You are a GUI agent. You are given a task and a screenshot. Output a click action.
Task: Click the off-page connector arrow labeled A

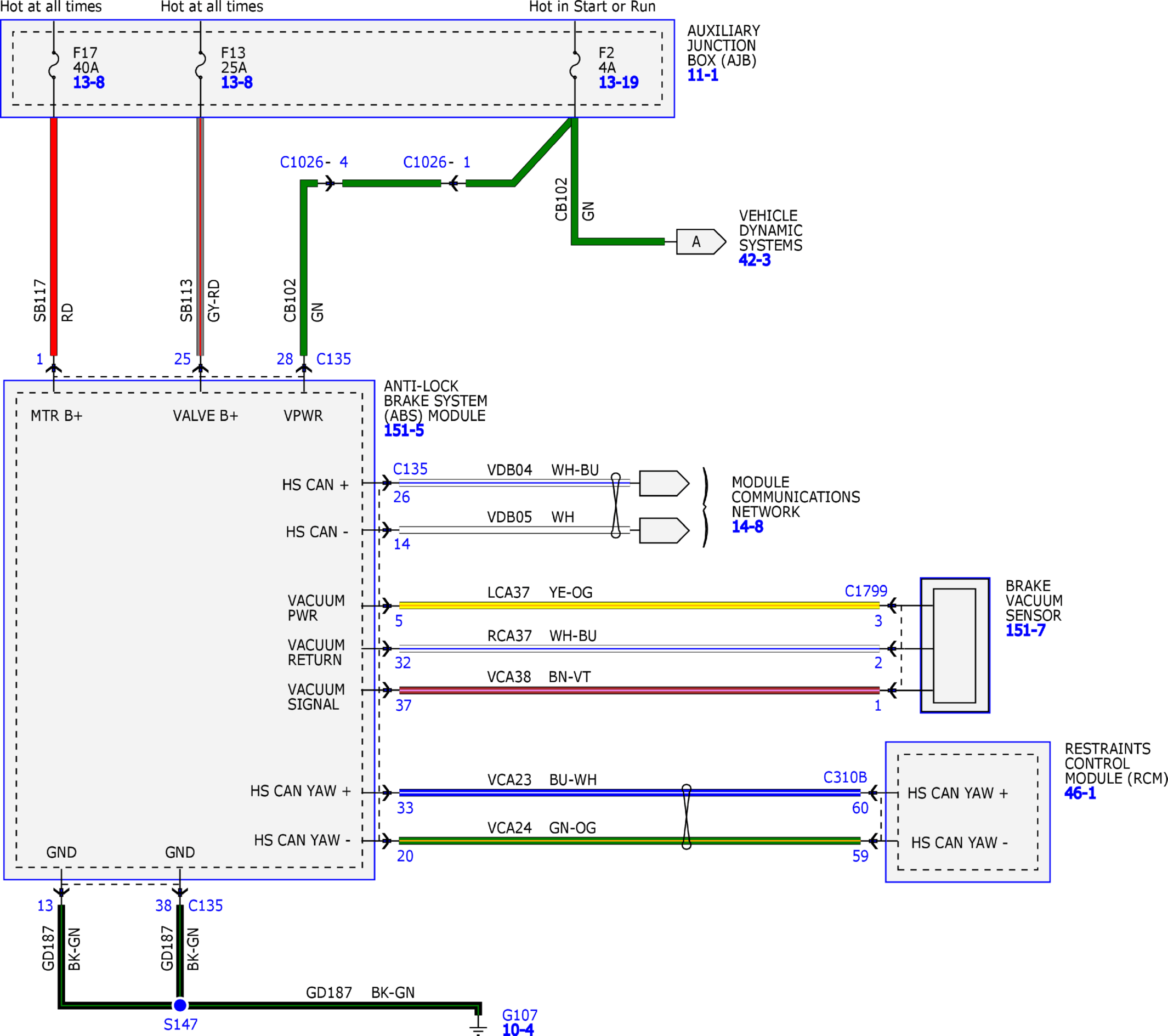click(x=701, y=242)
